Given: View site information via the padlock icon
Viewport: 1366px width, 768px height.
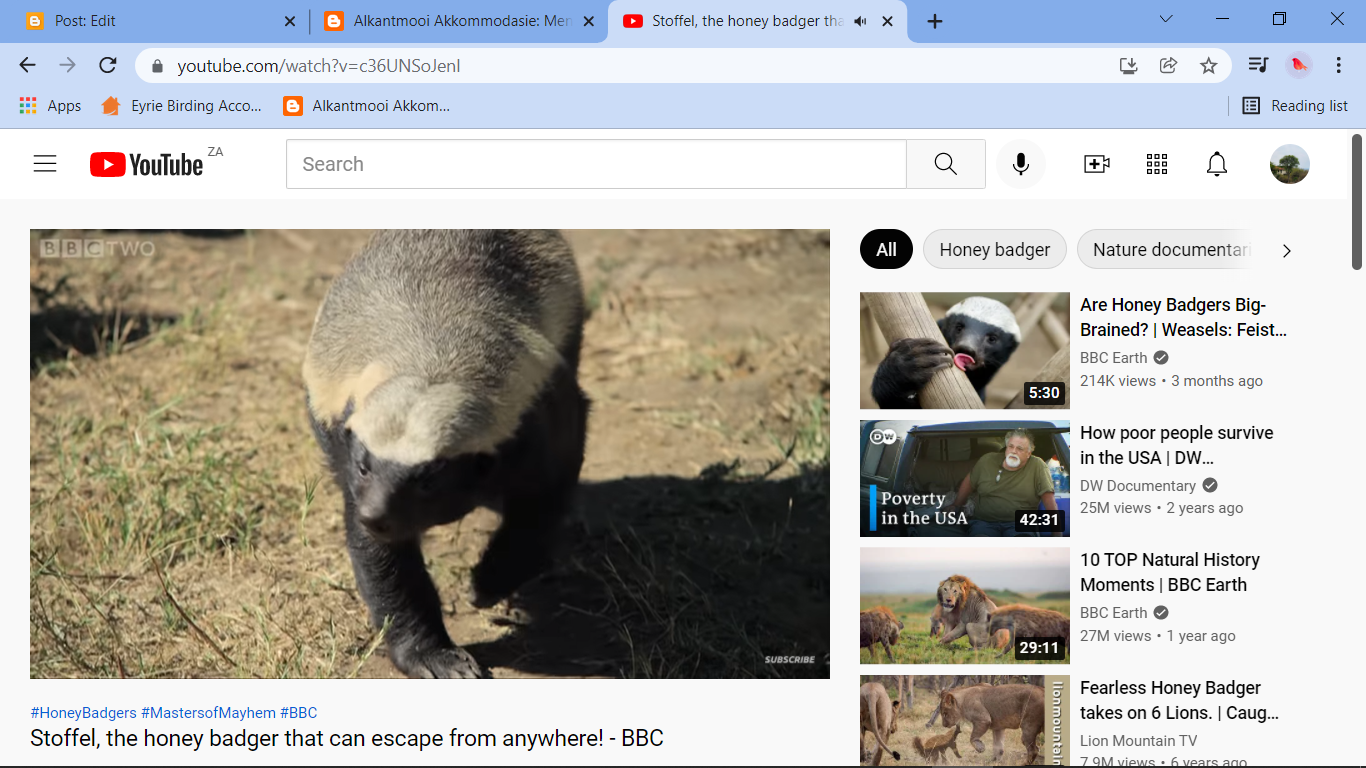Looking at the screenshot, I should (x=156, y=66).
